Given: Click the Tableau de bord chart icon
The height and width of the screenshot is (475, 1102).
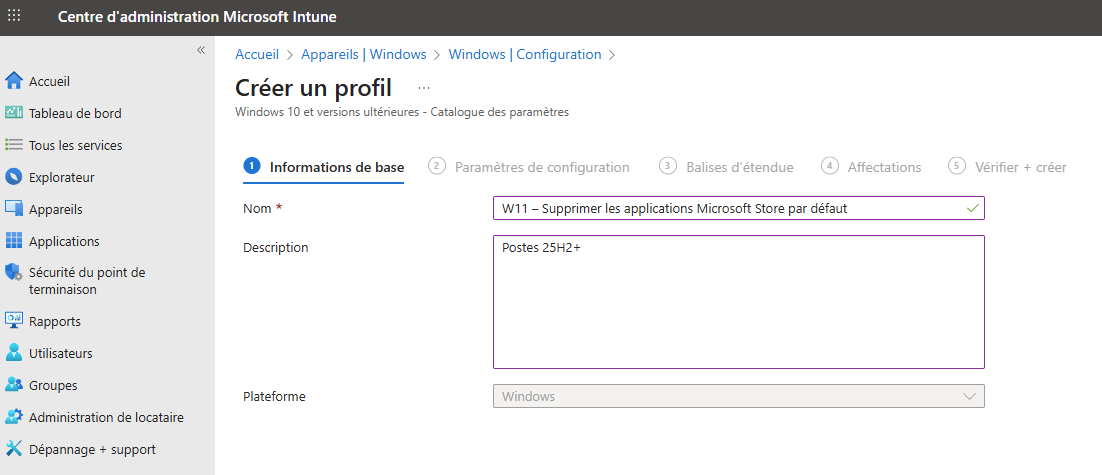Looking at the screenshot, I should click(x=14, y=113).
